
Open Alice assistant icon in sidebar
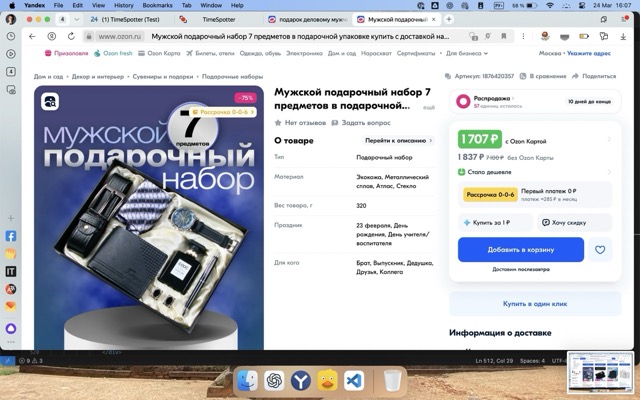(11, 328)
